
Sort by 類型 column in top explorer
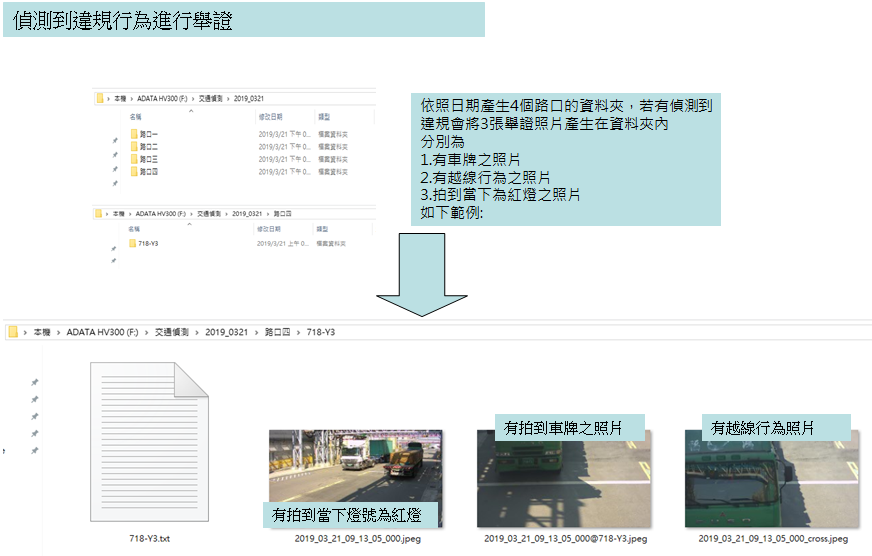(323, 116)
